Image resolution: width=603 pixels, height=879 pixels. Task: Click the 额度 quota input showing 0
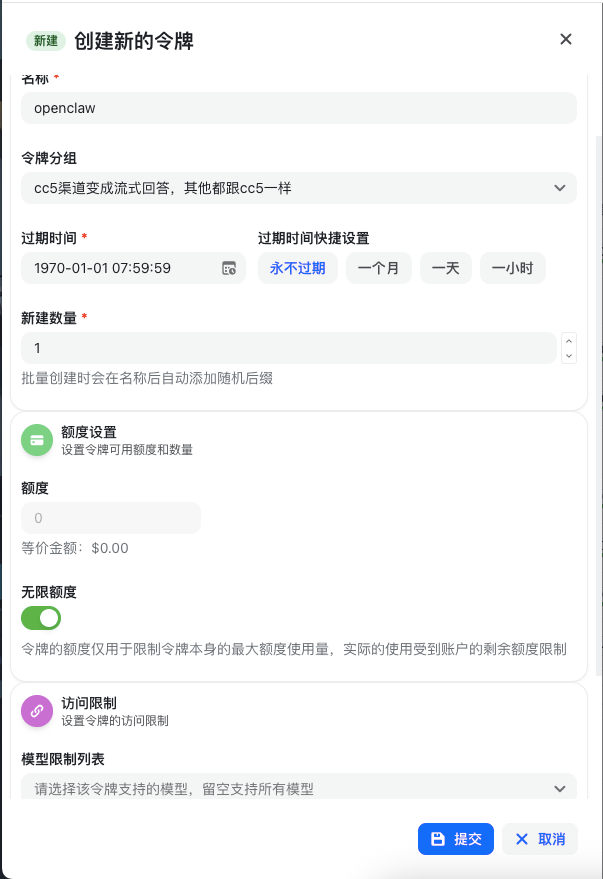click(x=110, y=518)
